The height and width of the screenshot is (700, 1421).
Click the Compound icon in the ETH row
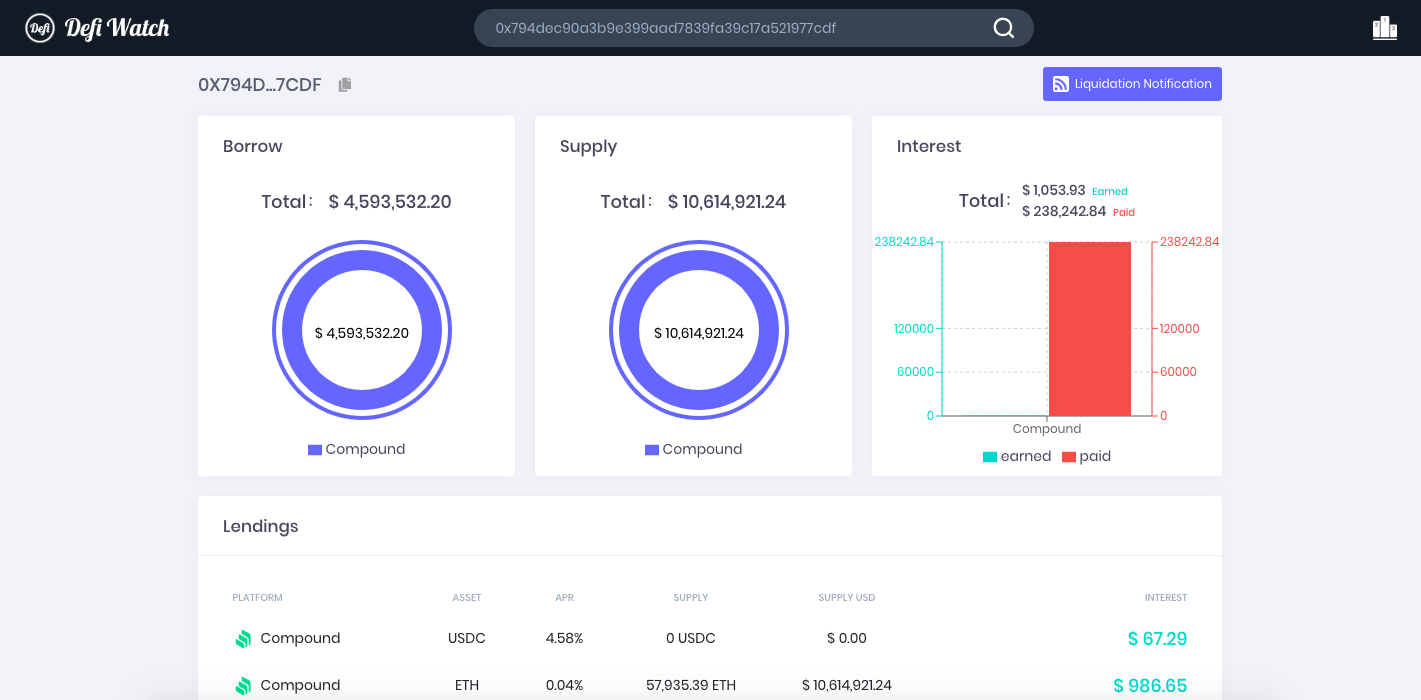(243, 686)
